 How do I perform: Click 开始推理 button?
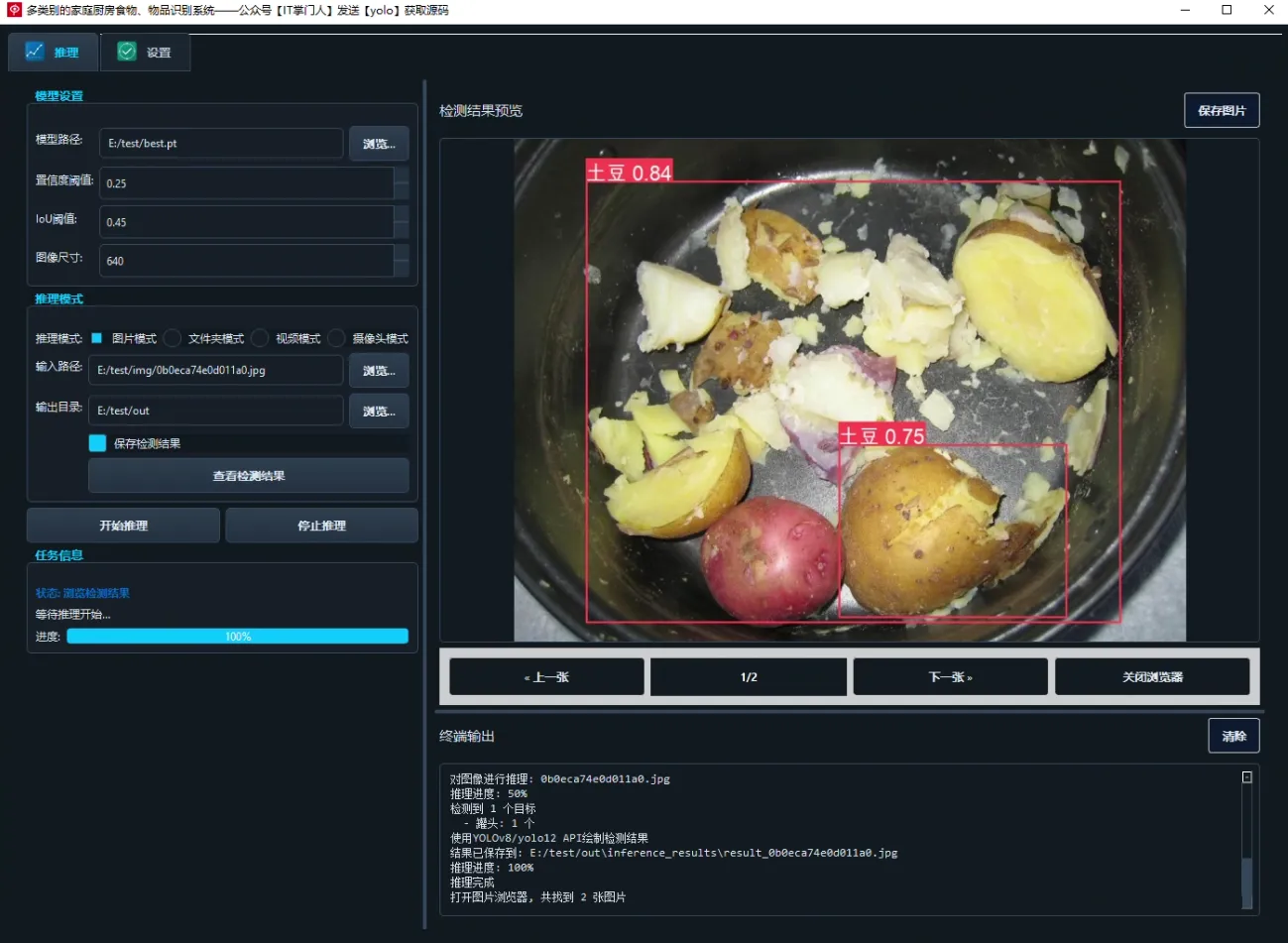[123, 526]
